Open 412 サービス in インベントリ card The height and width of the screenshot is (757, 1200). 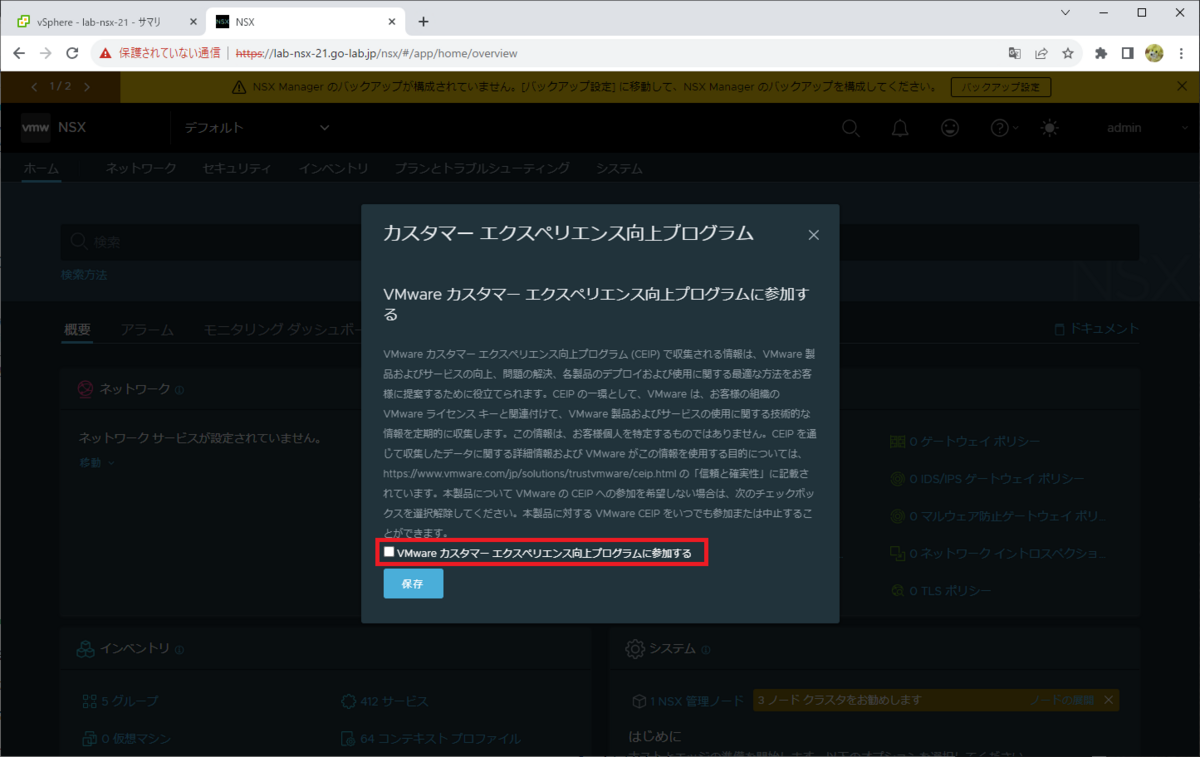pyautogui.click(x=384, y=701)
